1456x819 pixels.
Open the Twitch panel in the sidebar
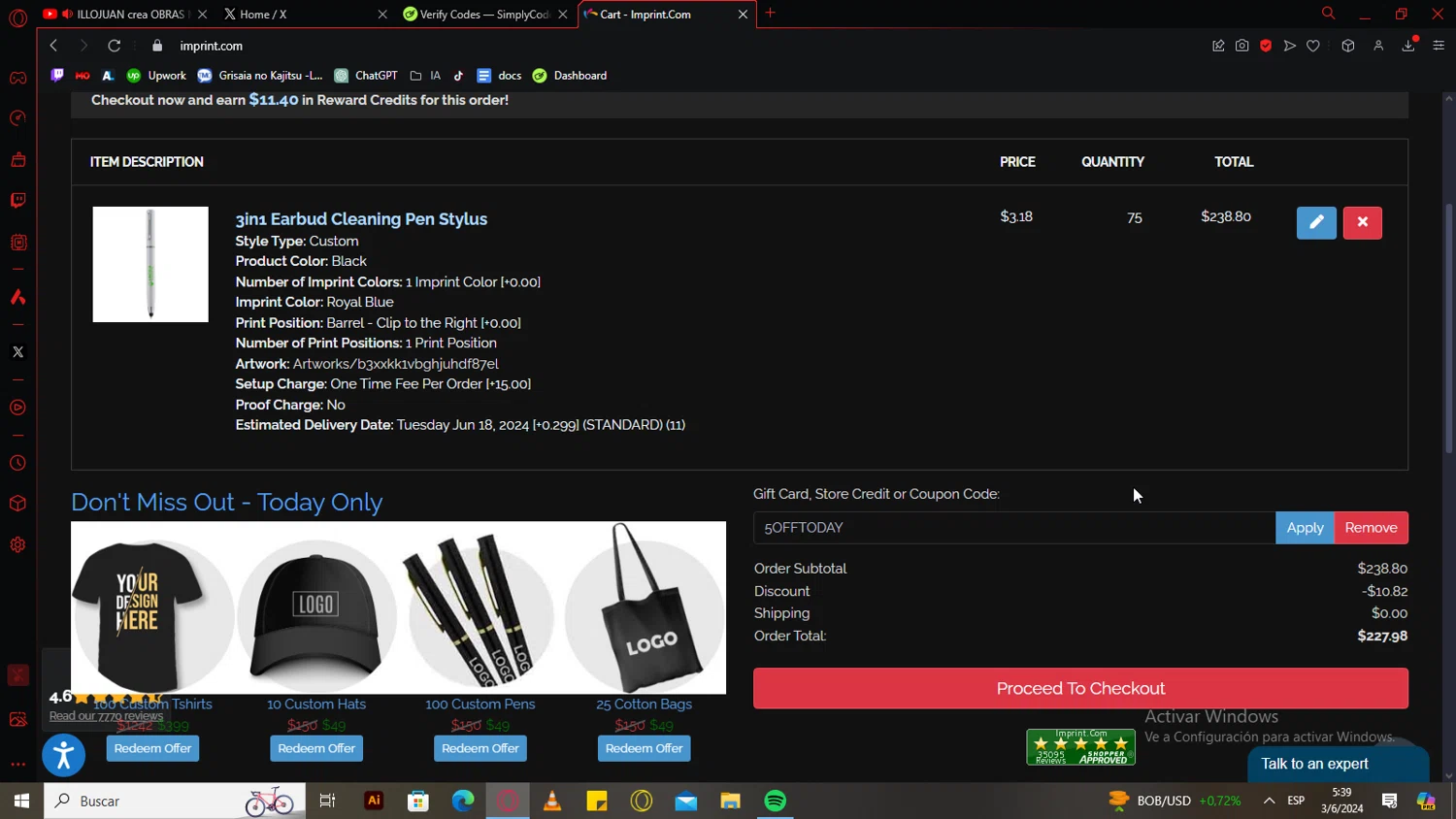[17, 201]
